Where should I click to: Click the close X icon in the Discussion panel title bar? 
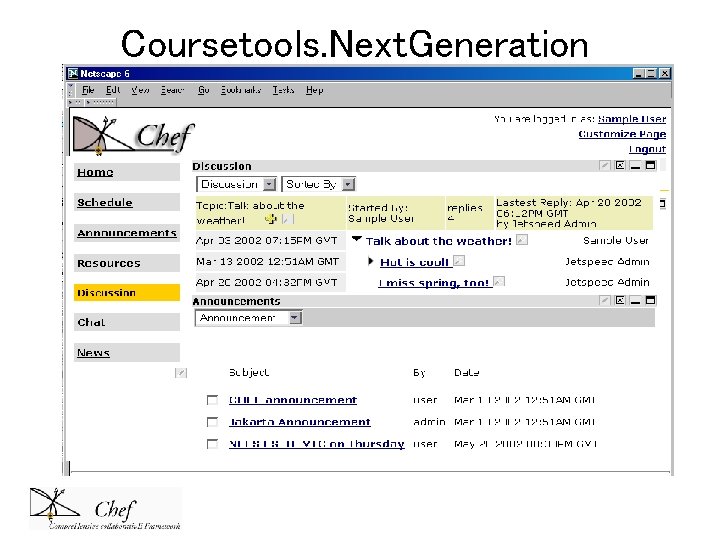point(620,165)
